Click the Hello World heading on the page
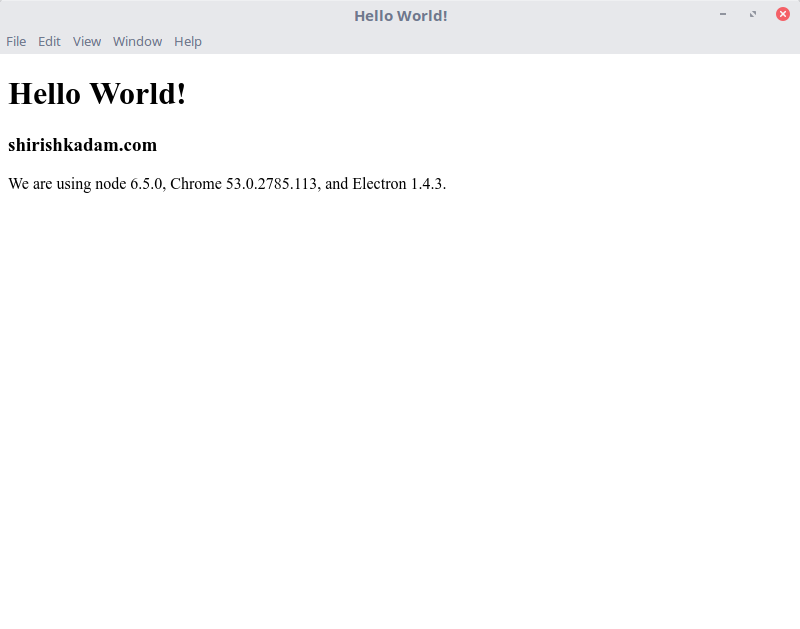 96,93
